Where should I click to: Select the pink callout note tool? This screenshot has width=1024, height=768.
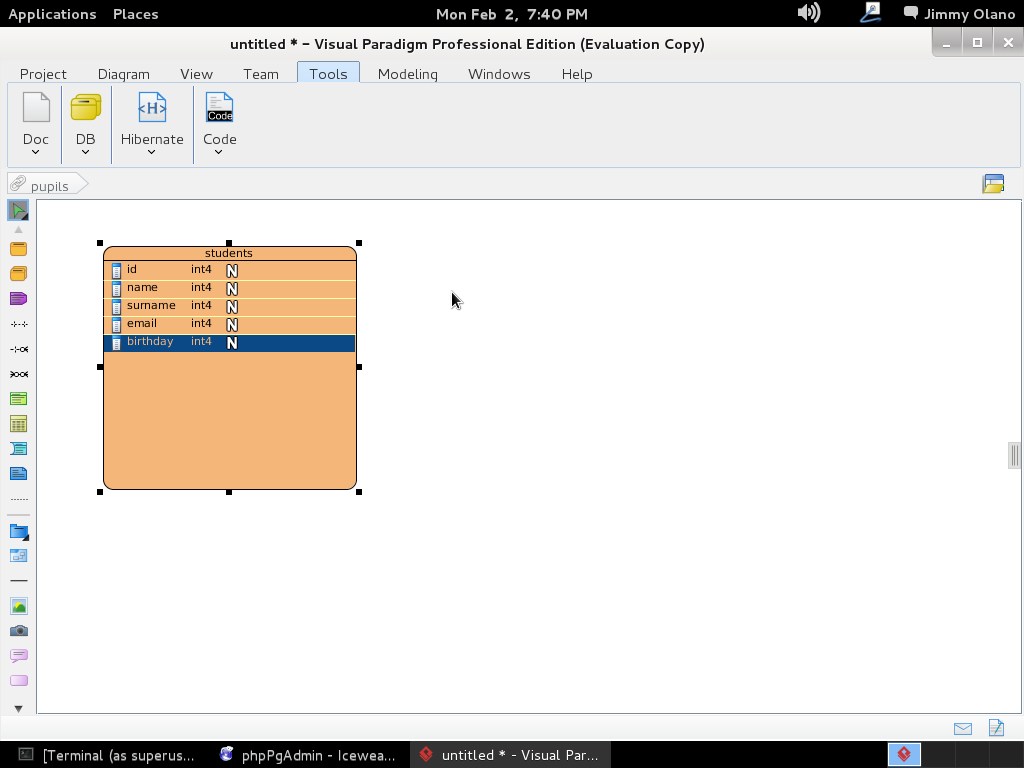pyautogui.click(x=18, y=656)
